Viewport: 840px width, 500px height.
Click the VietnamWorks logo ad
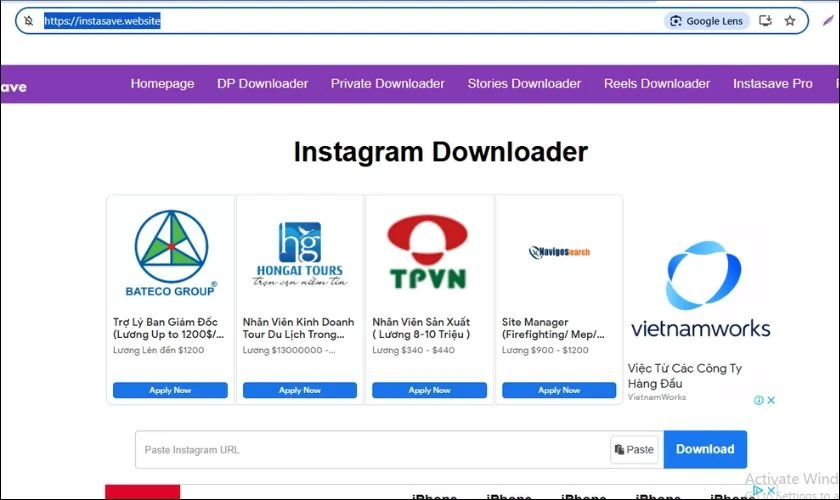coord(701,289)
